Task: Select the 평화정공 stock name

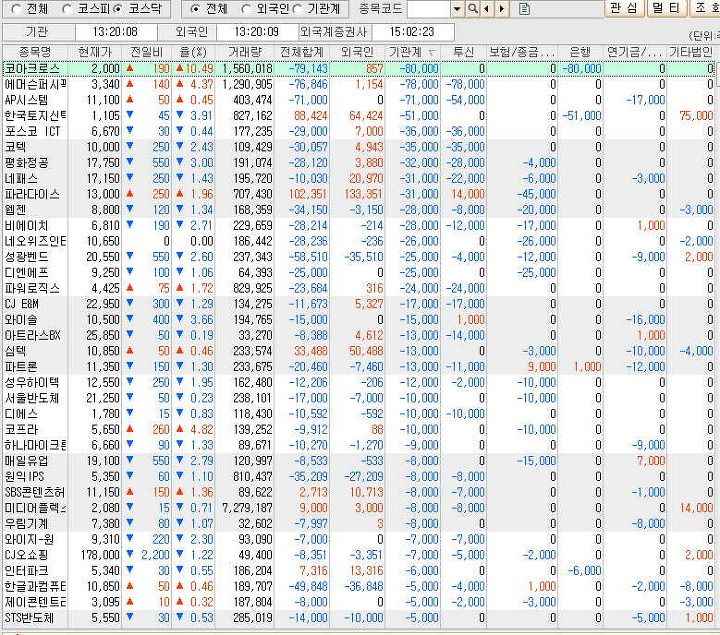Action: pyautogui.click(x=26, y=163)
